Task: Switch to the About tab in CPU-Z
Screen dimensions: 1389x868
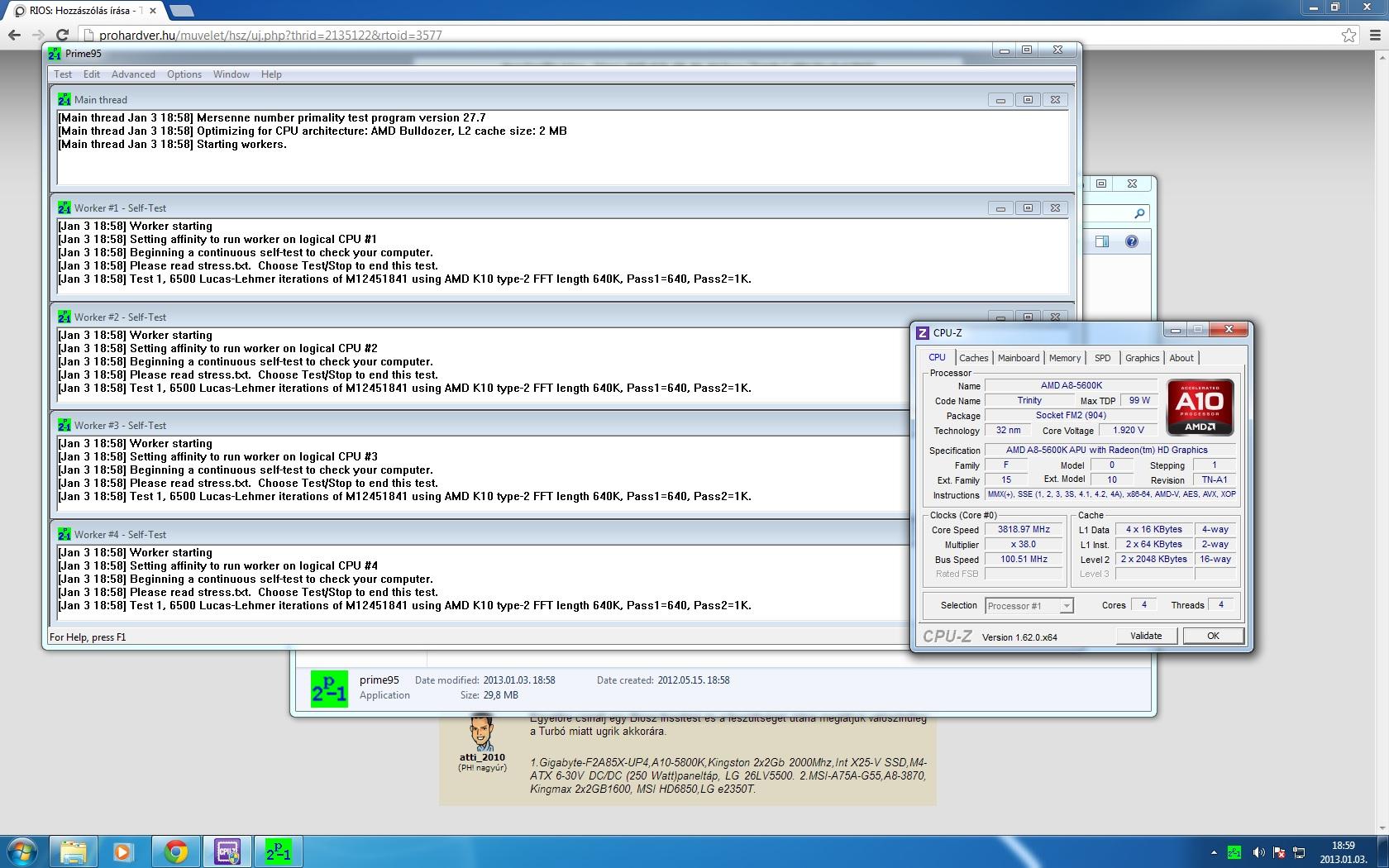Action: pos(1181,358)
